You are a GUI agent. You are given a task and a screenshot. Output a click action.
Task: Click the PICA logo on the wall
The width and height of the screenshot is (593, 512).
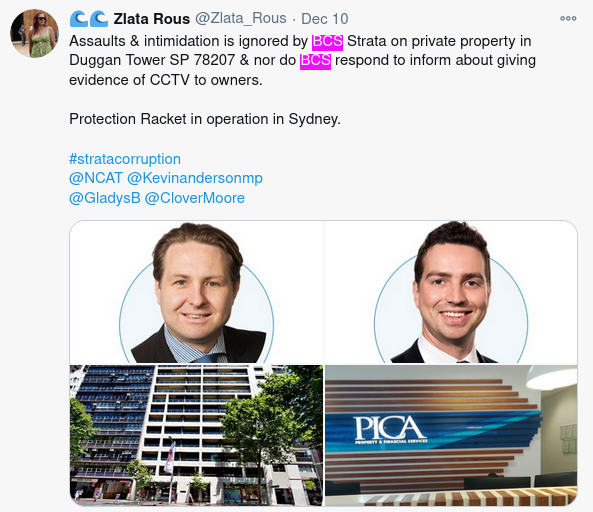pyautogui.click(x=390, y=430)
